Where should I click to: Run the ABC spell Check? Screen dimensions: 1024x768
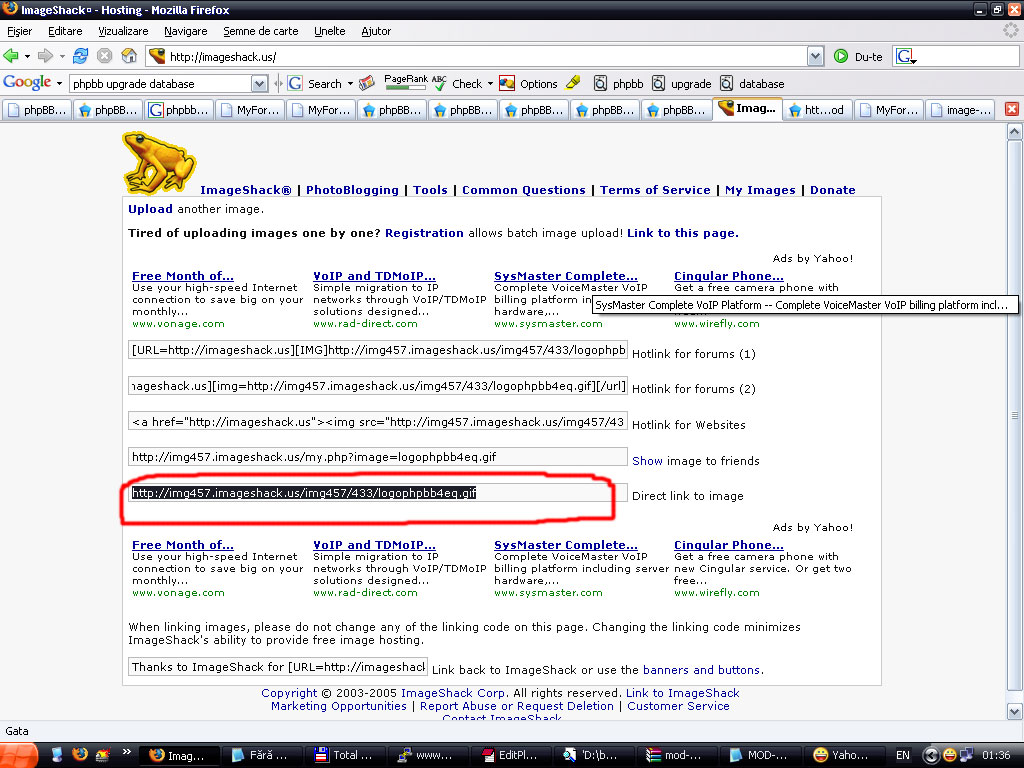point(458,84)
